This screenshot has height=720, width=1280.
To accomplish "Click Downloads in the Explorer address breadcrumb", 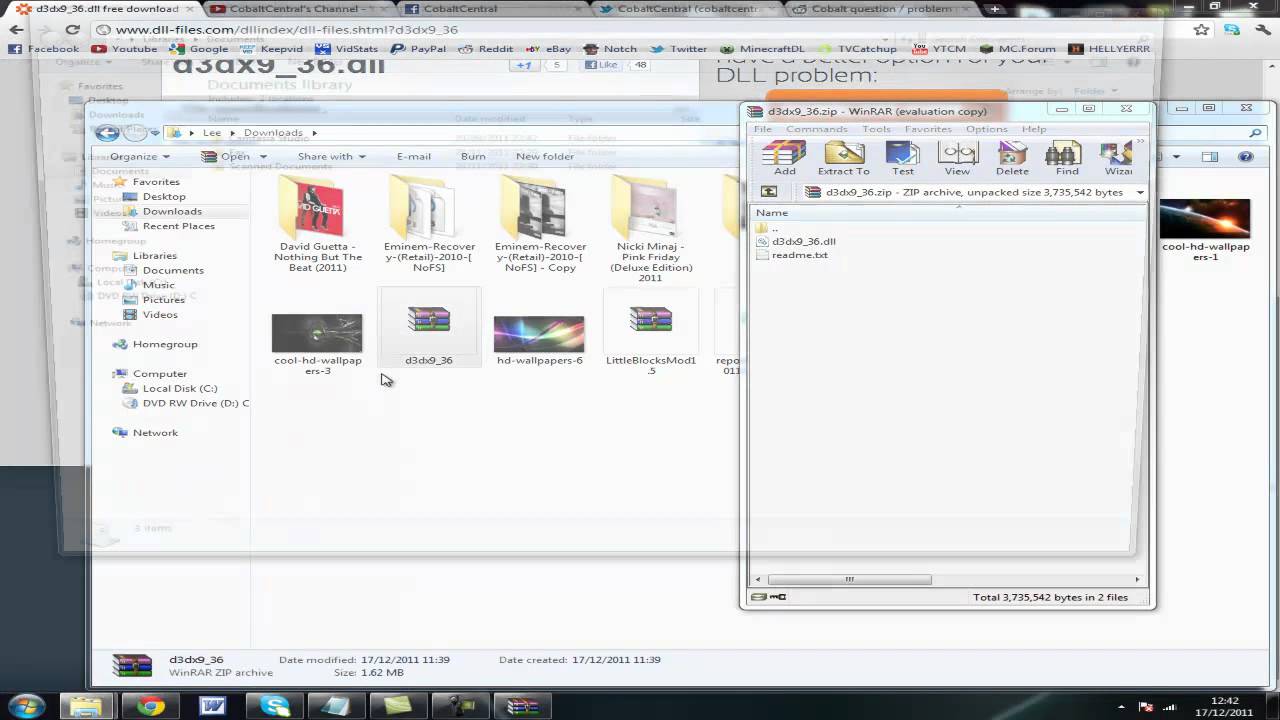I will click(x=273, y=132).
